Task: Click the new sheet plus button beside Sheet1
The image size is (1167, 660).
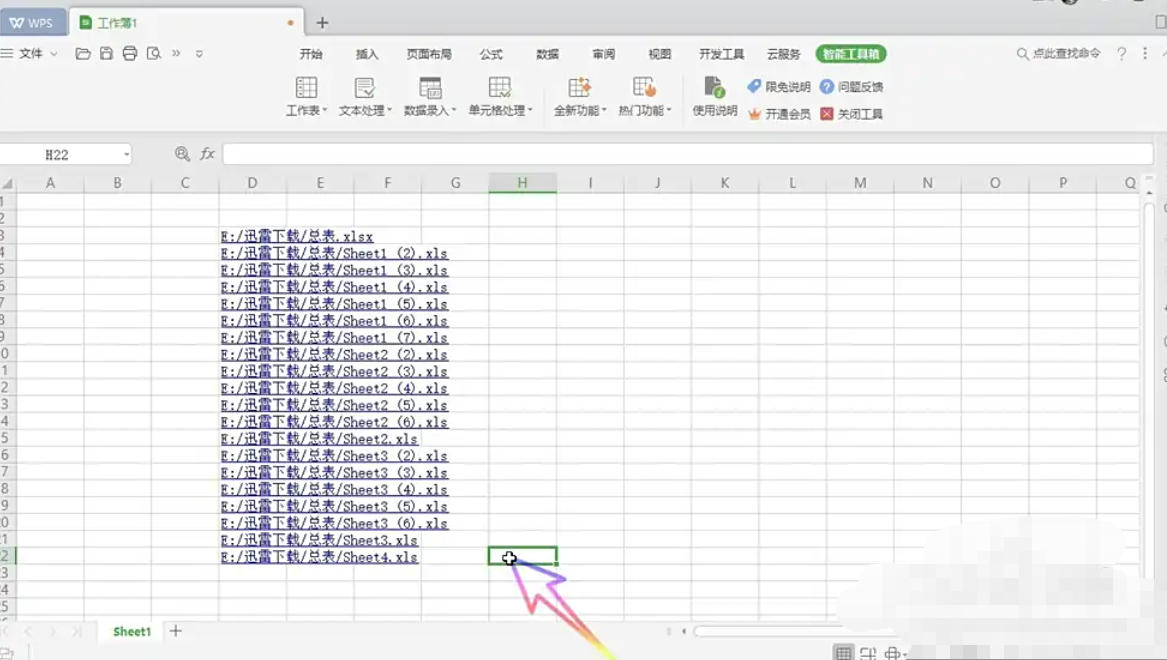Action: tap(175, 631)
